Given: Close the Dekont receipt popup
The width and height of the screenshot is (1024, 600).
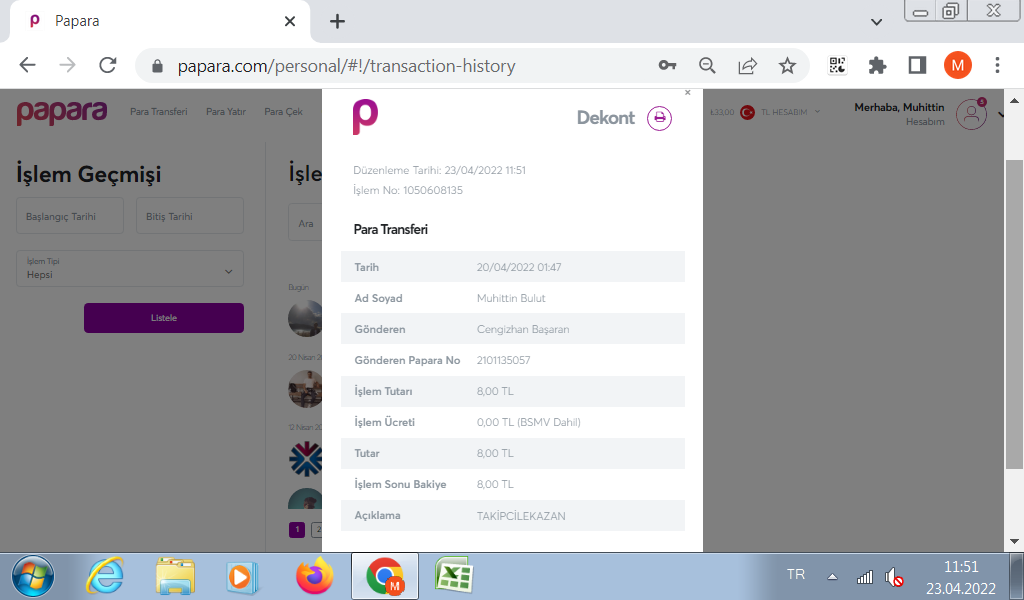Looking at the screenshot, I should tap(688, 93).
